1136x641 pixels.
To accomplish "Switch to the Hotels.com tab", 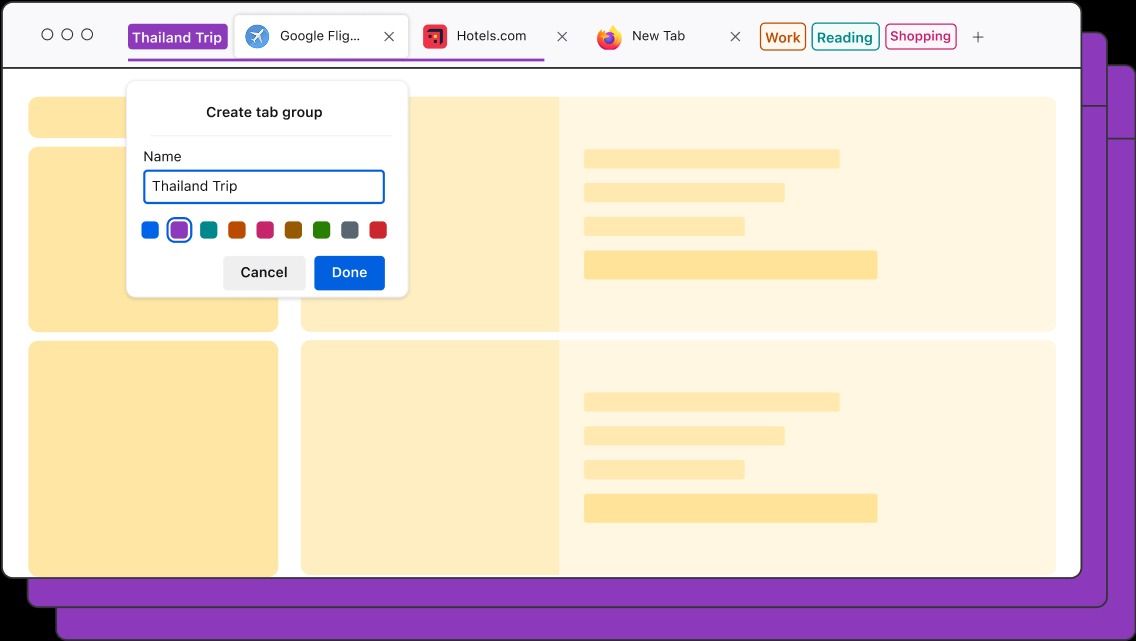I will (x=491, y=36).
